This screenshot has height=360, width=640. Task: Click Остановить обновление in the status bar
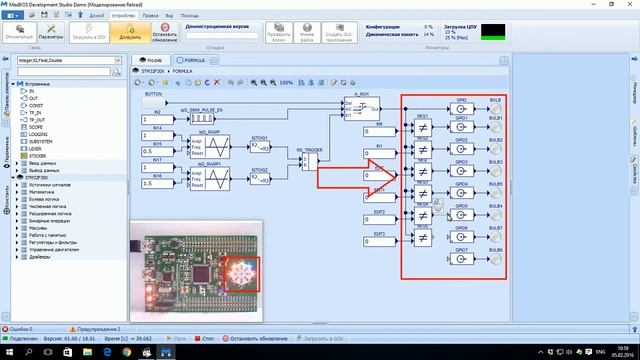pos(255,339)
